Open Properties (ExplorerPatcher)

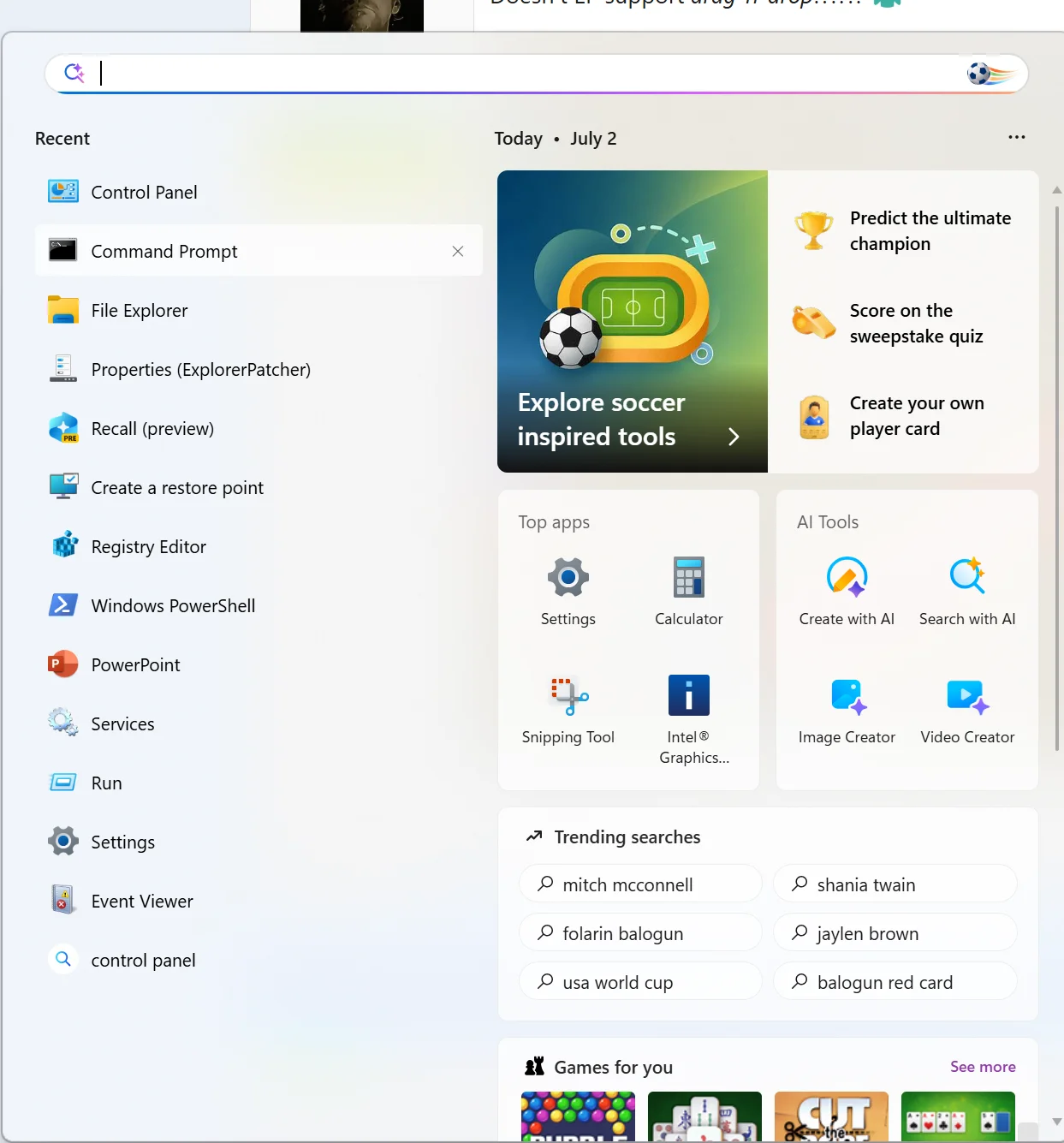pos(259,369)
